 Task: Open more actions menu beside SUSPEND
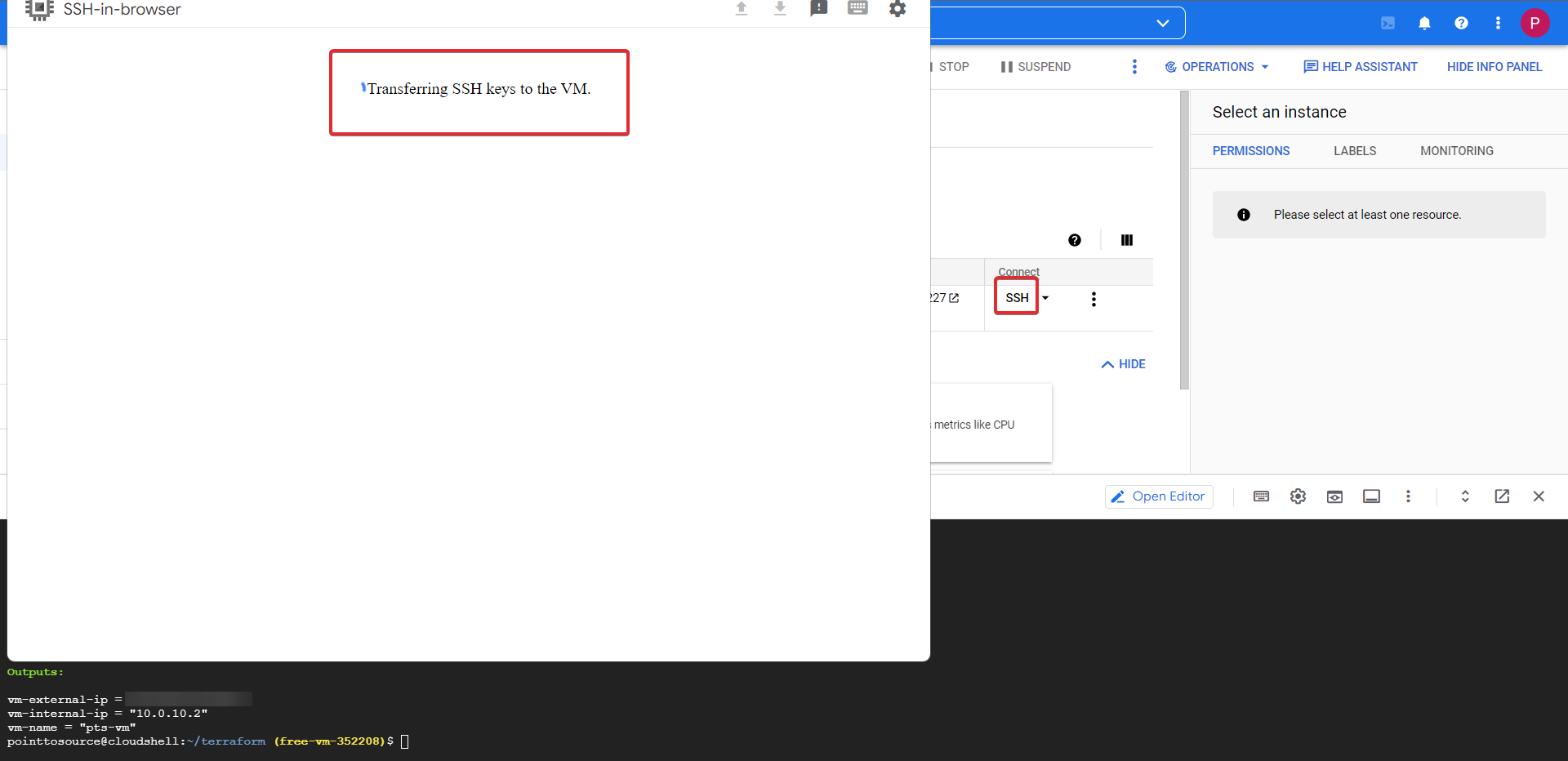click(1134, 67)
